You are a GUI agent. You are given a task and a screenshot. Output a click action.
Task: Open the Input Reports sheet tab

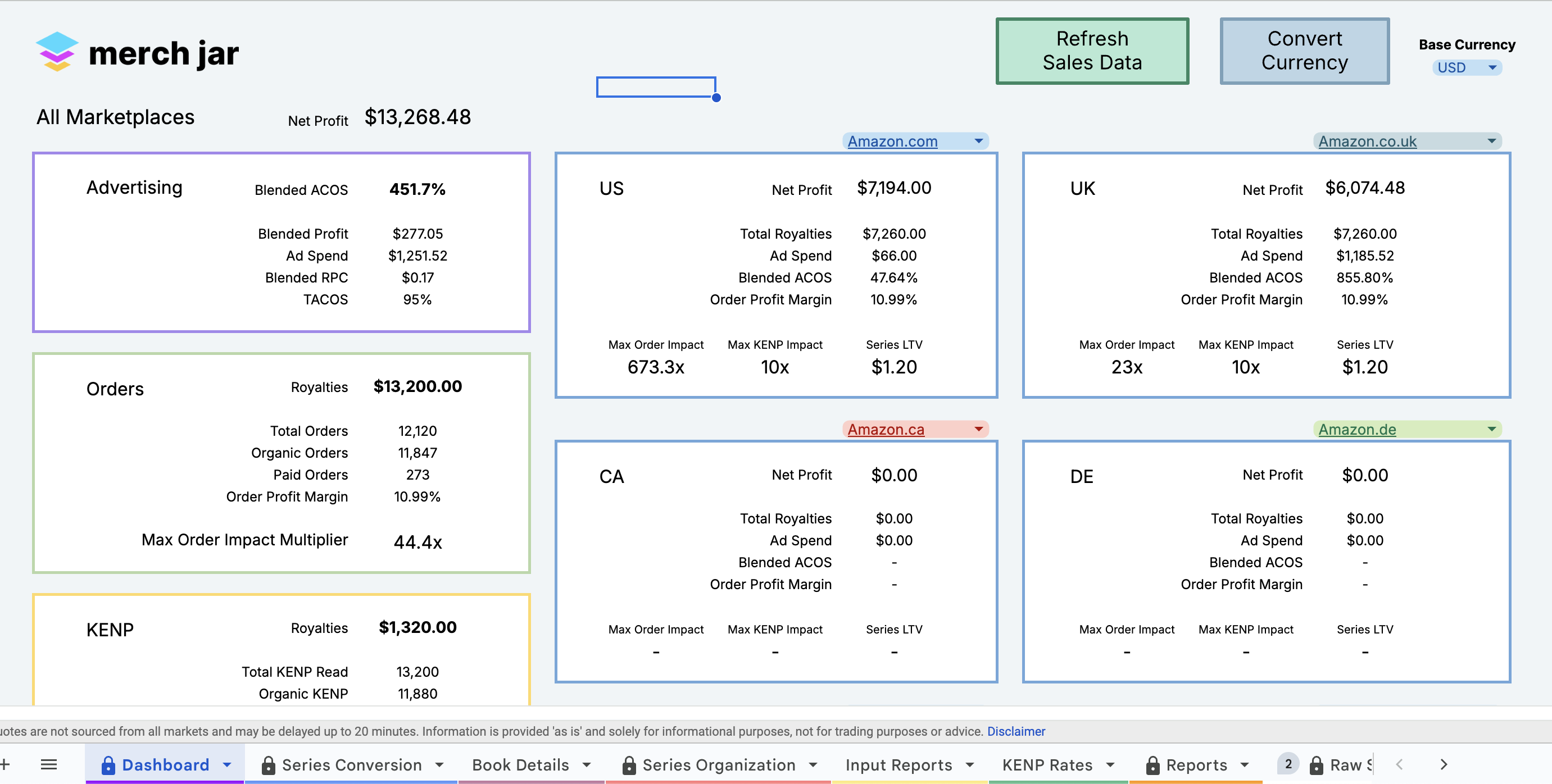[x=898, y=765]
